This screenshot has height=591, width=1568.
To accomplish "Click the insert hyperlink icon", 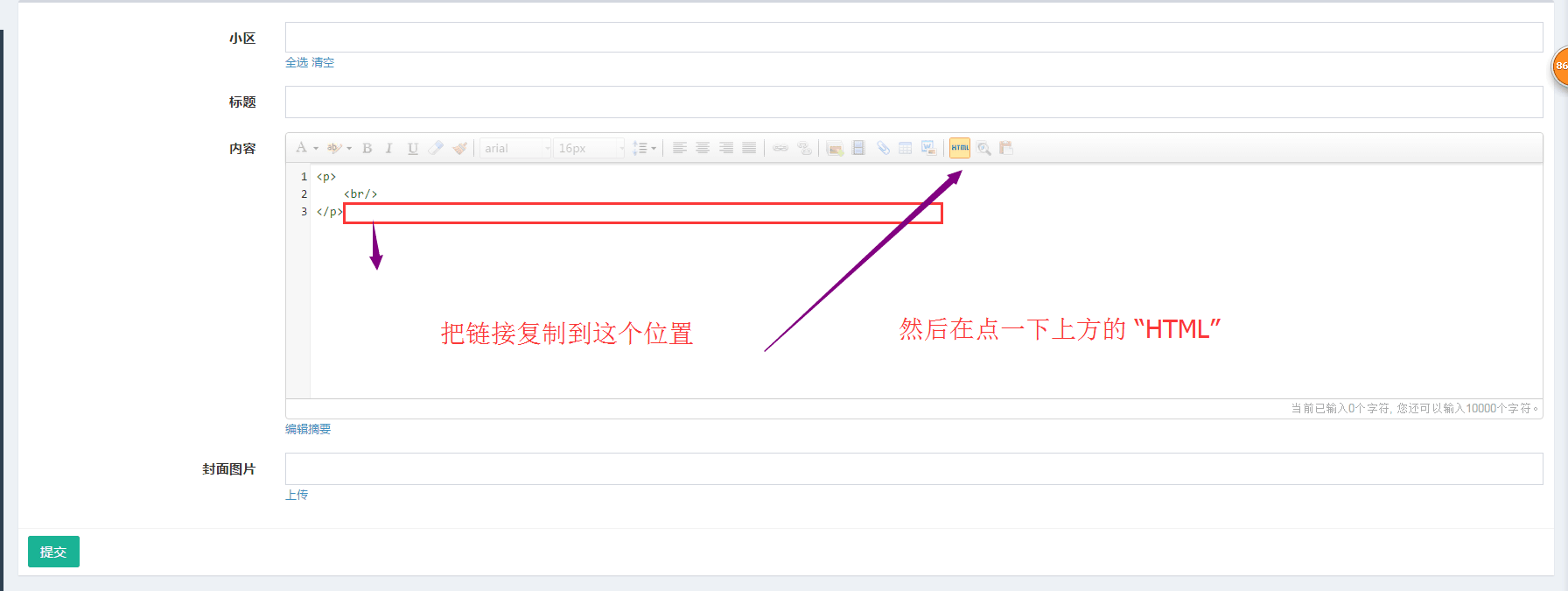I will point(780,148).
